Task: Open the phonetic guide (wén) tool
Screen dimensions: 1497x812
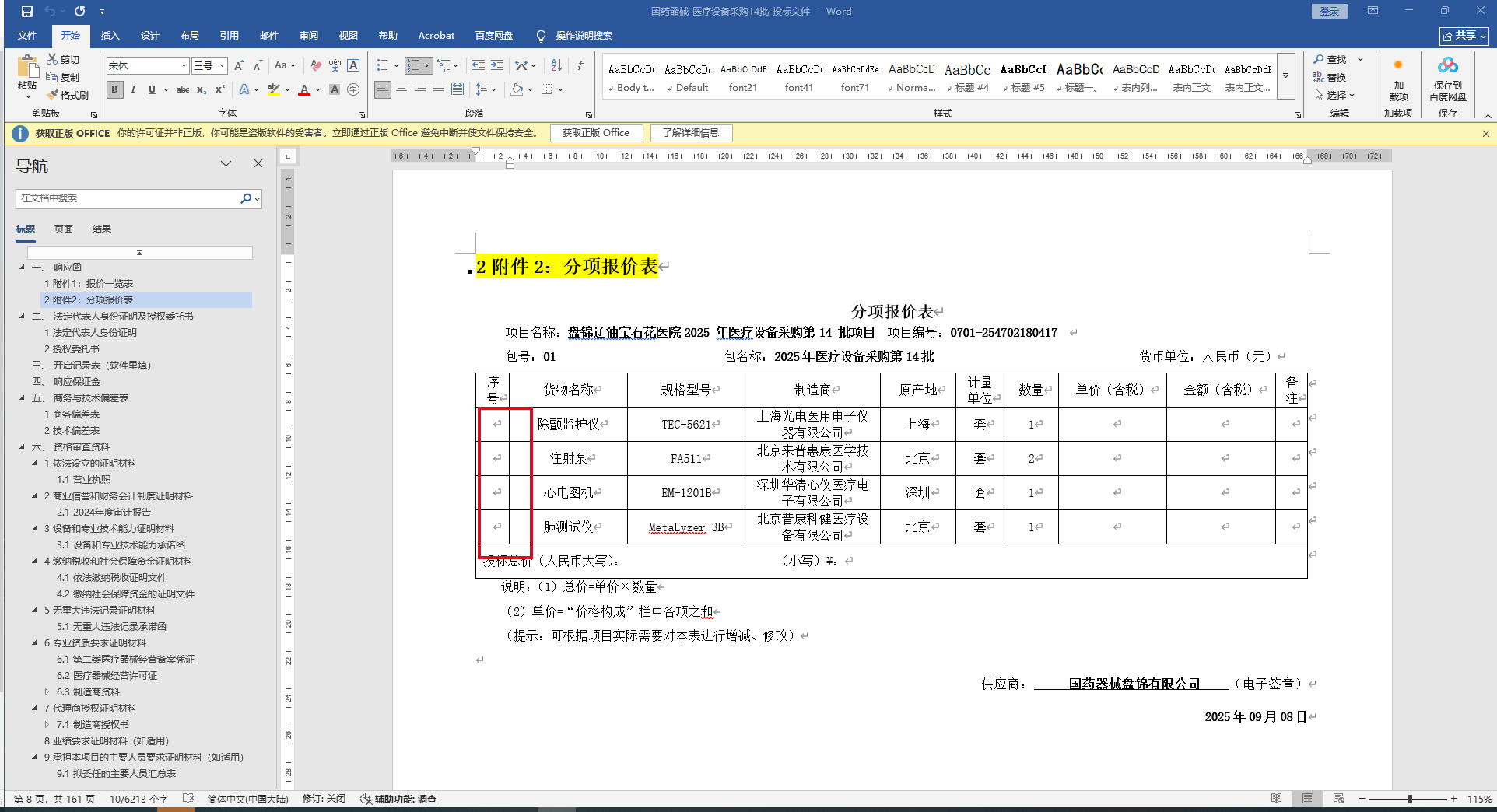Action: tap(335, 65)
